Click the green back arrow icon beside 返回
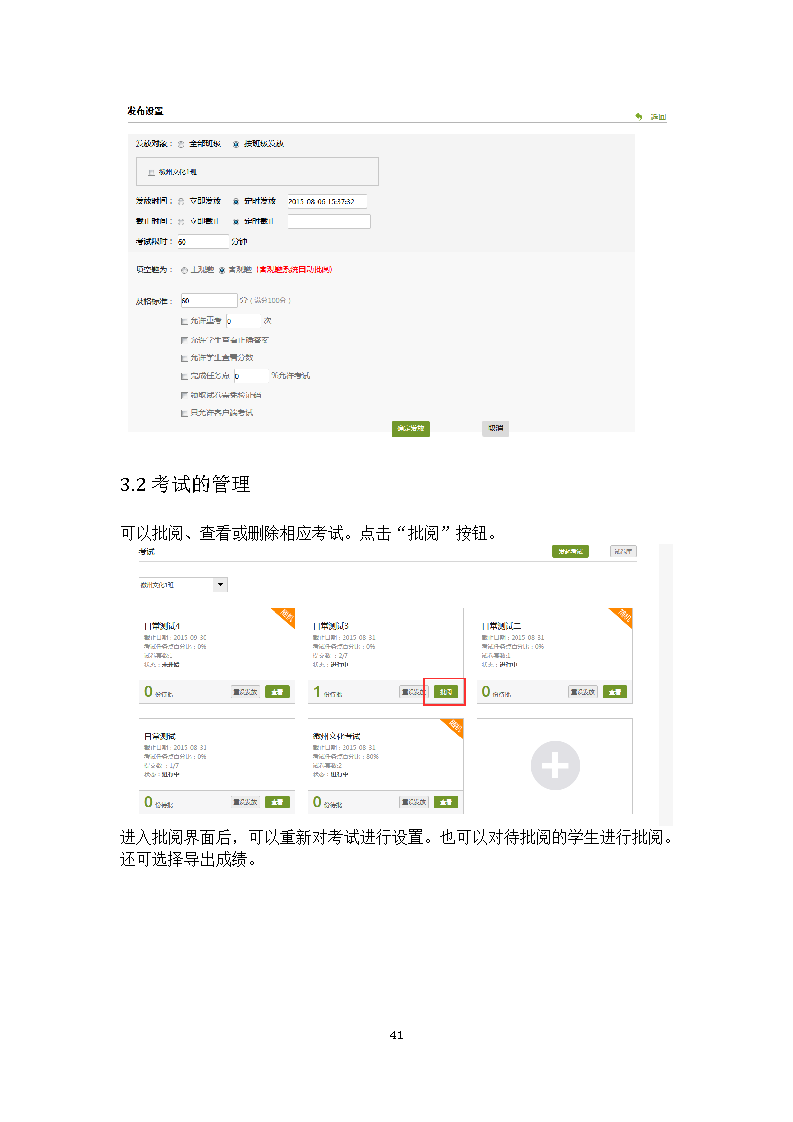The height and width of the screenshot is (1122, 793). click(638, 117)
